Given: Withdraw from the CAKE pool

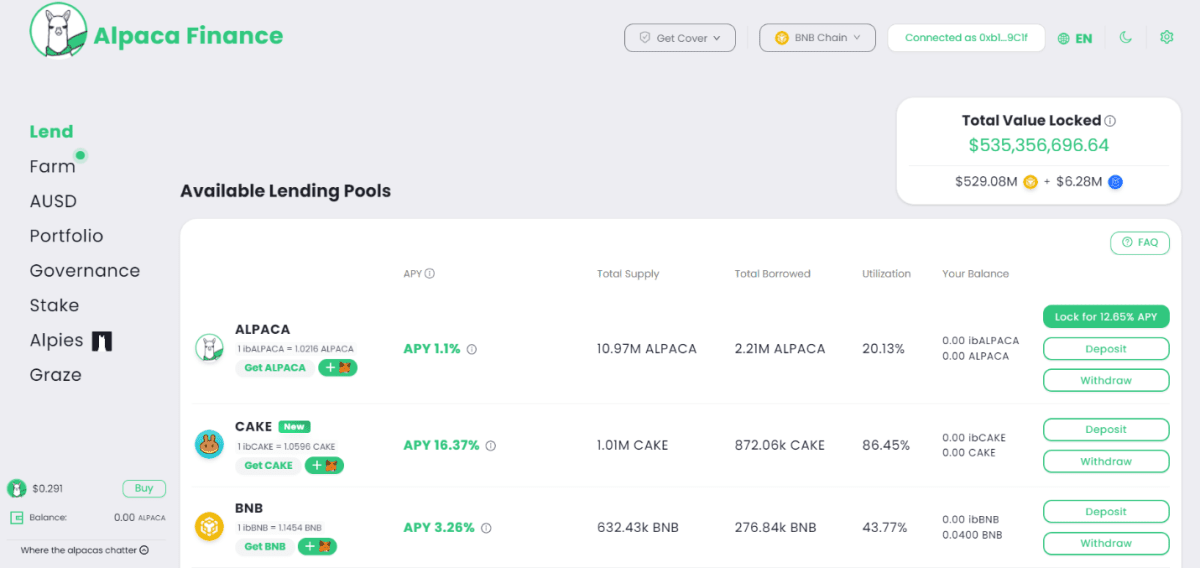Looking at the screenshot, I should click(1106, 461).
